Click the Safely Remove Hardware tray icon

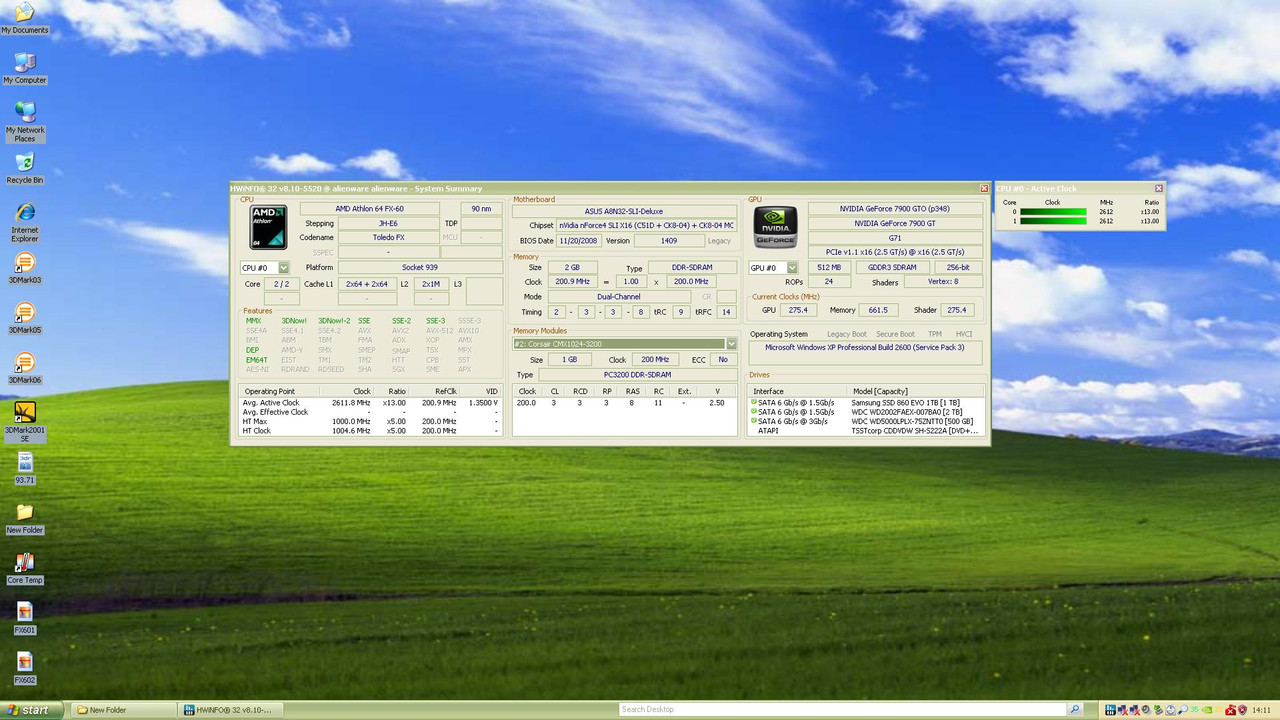[1158, 710]
